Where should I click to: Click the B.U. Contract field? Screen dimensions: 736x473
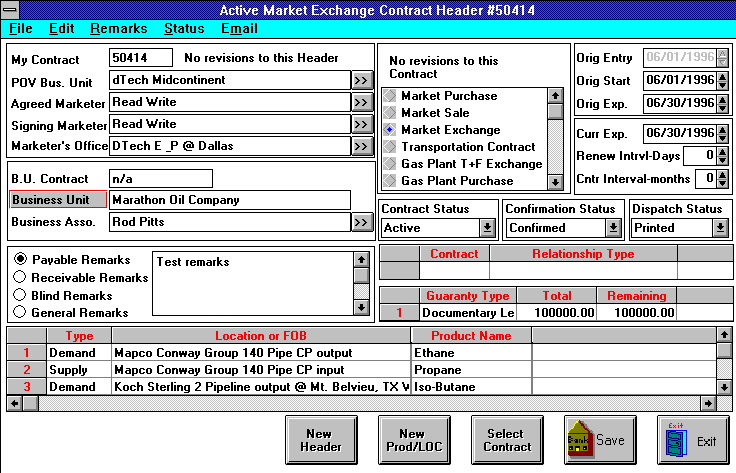point(161,179)
